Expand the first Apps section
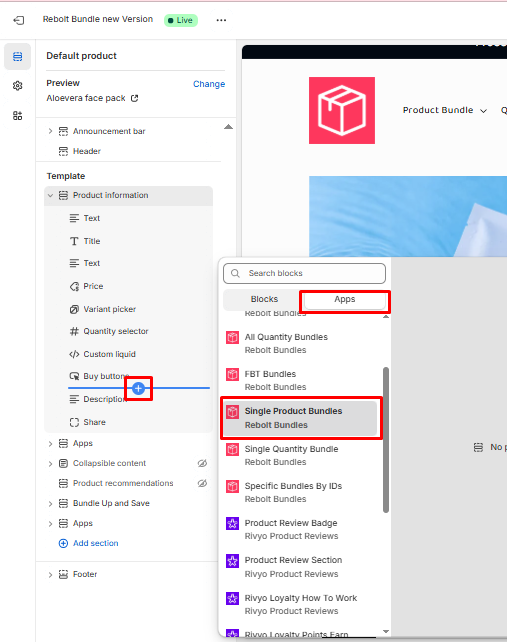Screen dimensions: 507x642 50,443
